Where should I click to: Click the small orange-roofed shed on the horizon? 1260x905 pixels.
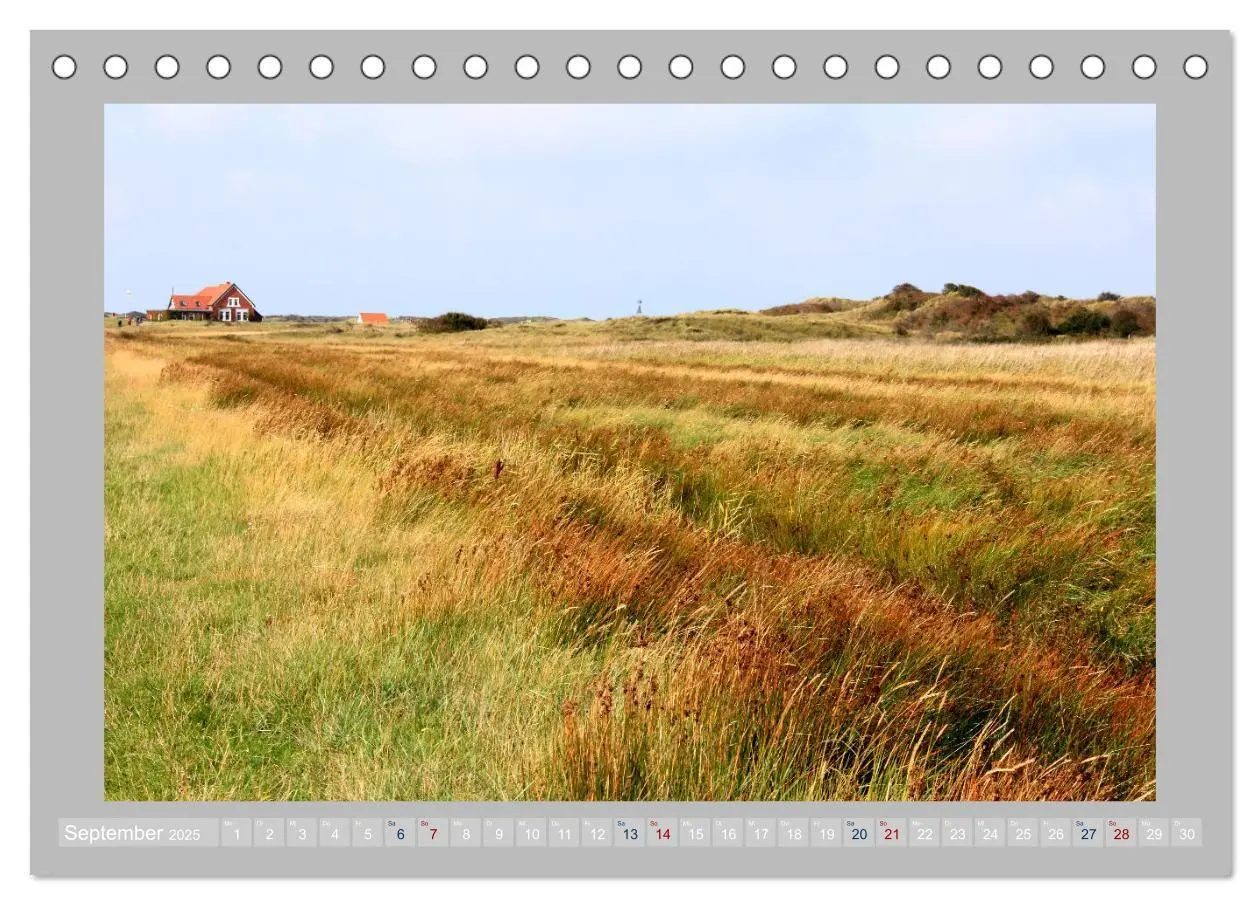tap(373, 318)
